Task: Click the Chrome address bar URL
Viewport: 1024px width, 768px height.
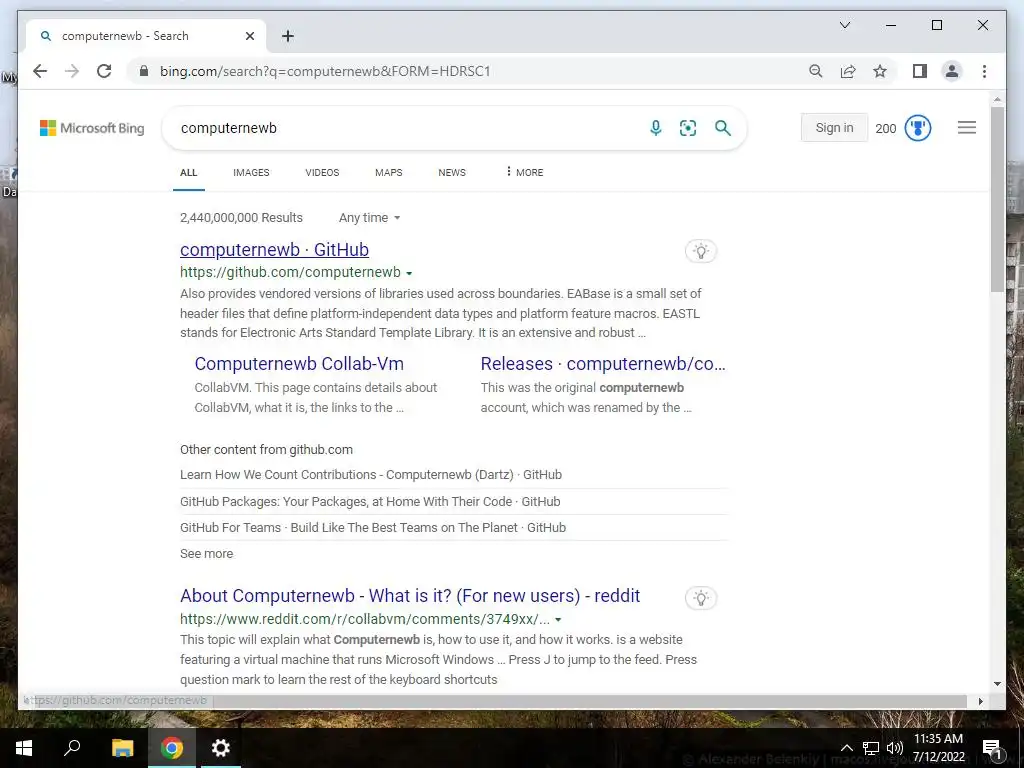Action: (325, 71)
